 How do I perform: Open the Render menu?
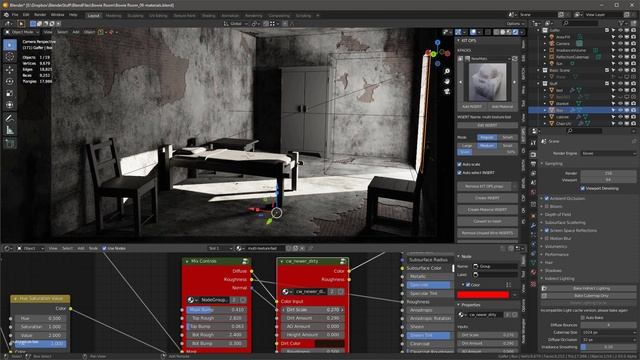pyautogui.click(x=40, y=15)
